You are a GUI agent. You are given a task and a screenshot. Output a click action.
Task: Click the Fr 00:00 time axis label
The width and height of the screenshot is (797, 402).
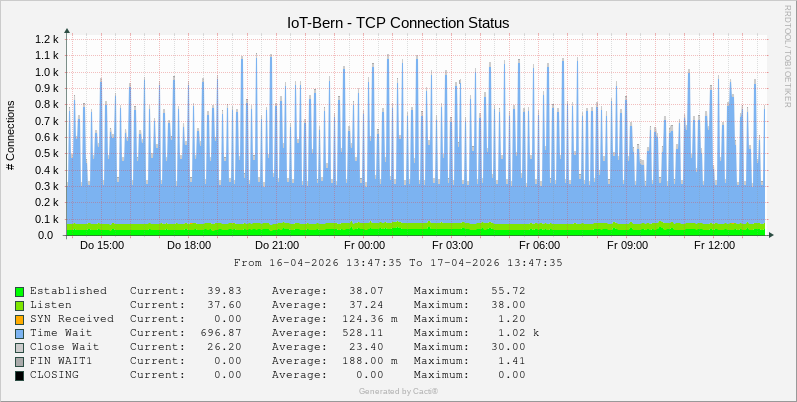click(x=364, y=245)
